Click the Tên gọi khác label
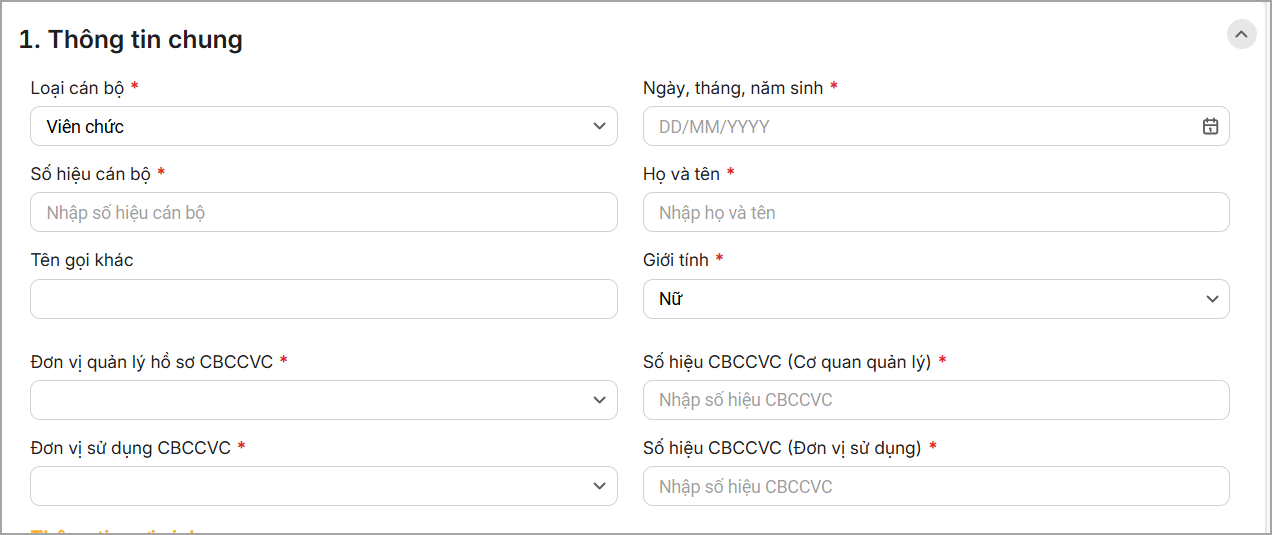Image resolution: width=1272 pixels, height=535 pixels. coord(82,260)
